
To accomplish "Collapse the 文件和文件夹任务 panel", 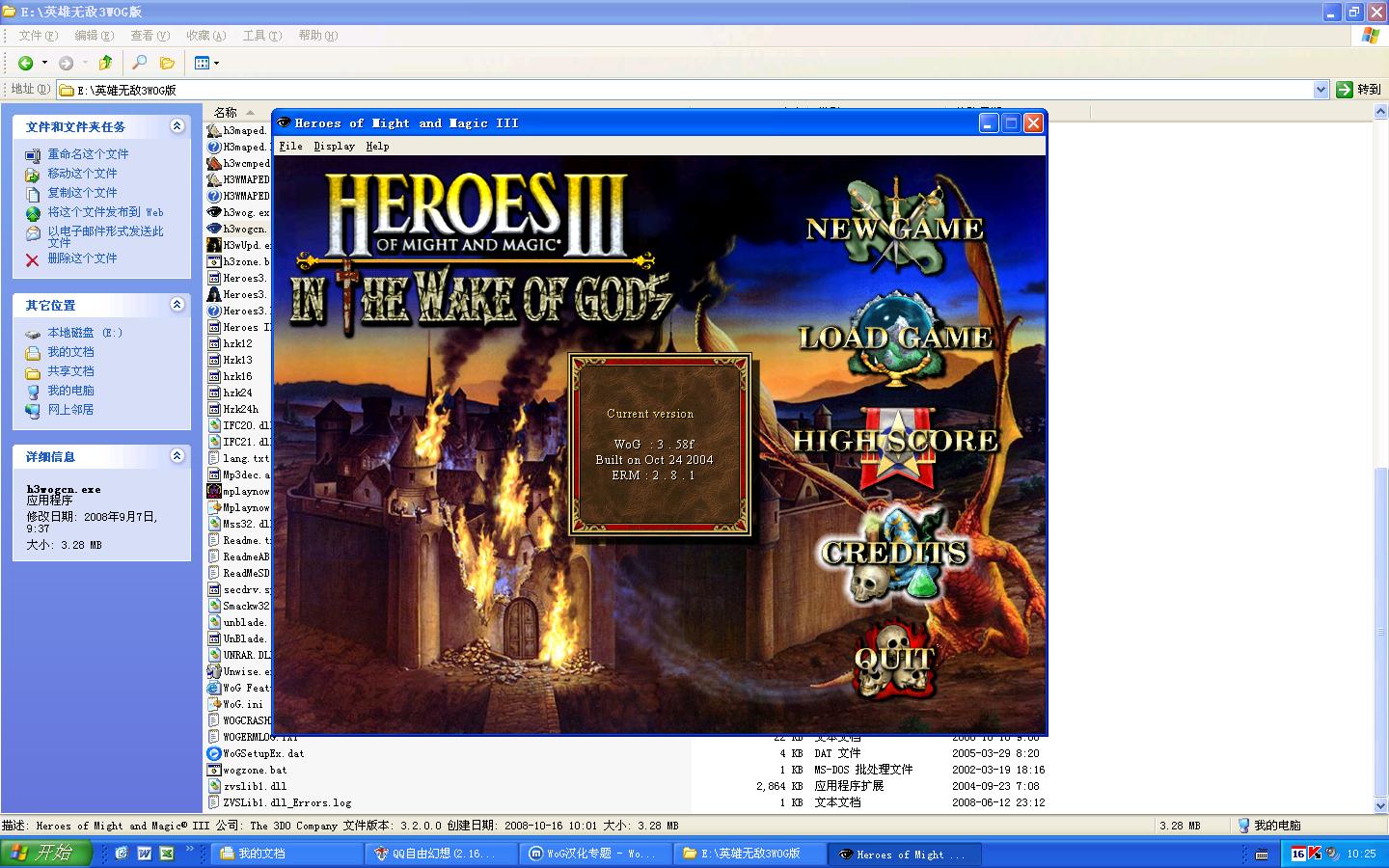I will (177, 126).
